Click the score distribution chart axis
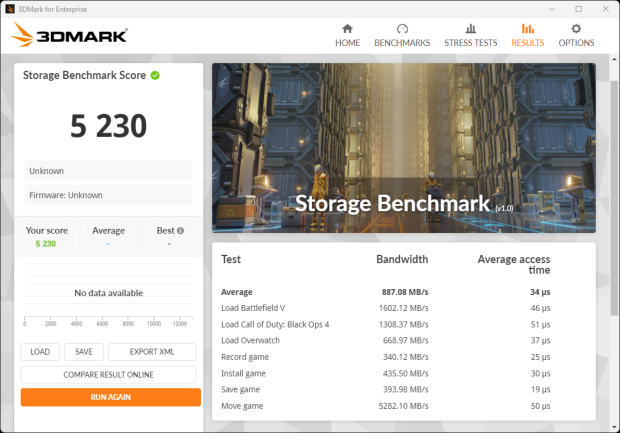This screenshot has height=433, width=620. point(110,318)
